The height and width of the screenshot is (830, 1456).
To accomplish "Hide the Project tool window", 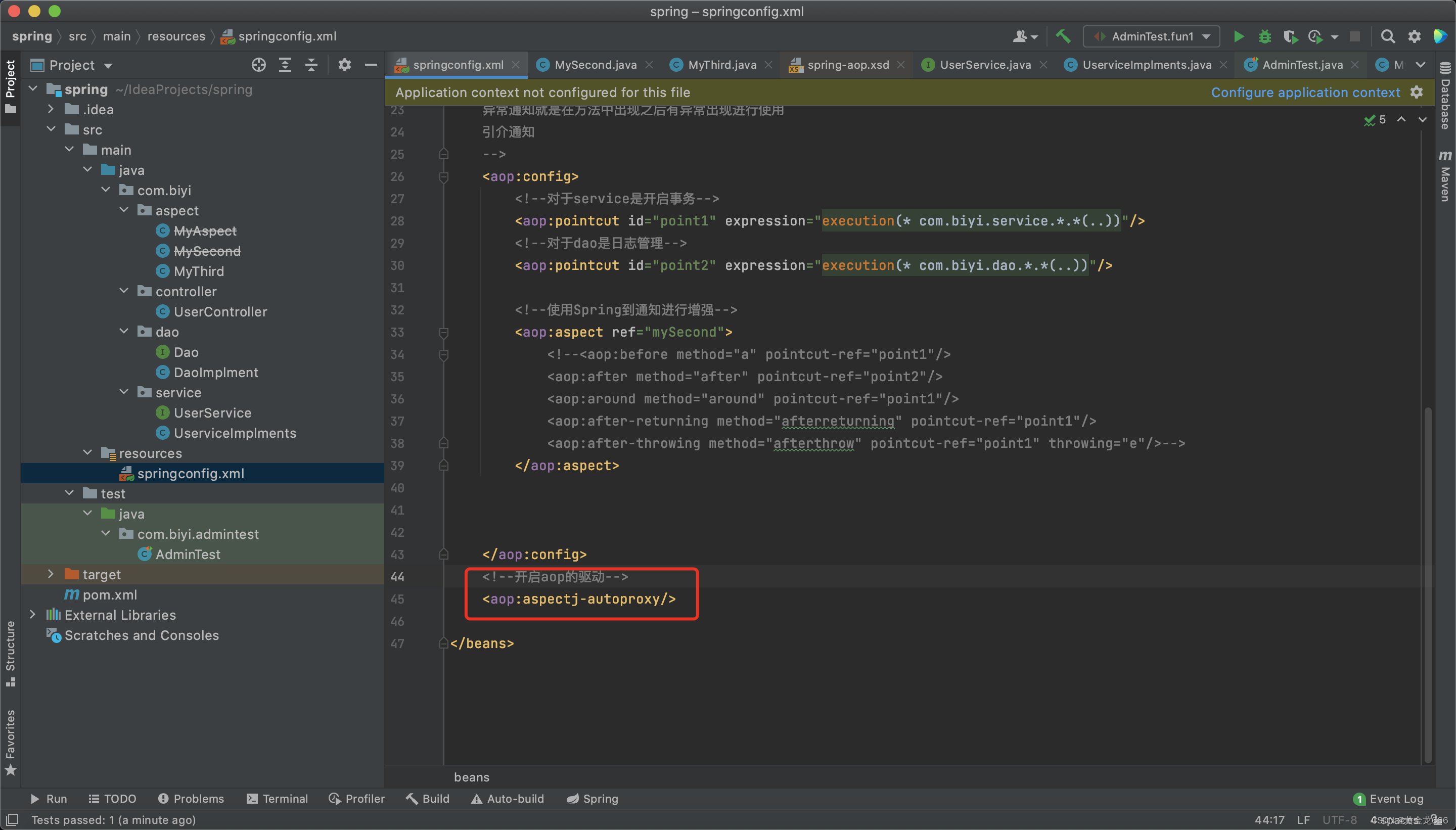I will (371, 65).
